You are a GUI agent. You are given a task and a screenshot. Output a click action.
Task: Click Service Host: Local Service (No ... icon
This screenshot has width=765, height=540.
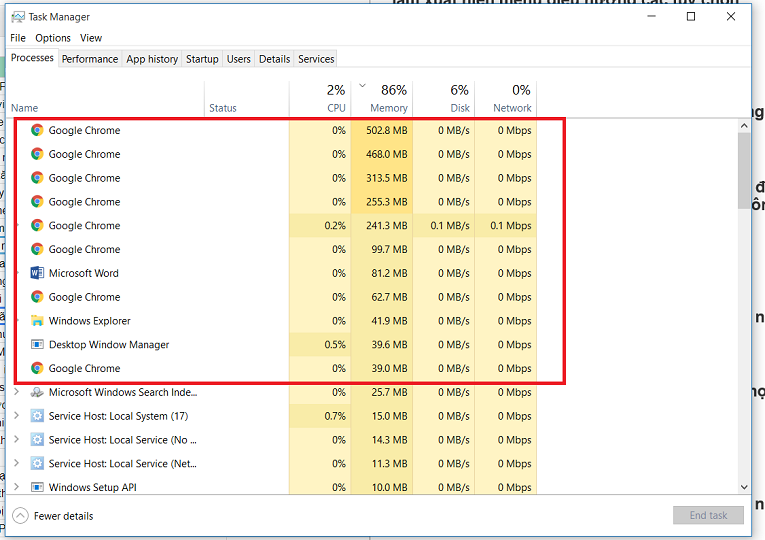(37, 440)
